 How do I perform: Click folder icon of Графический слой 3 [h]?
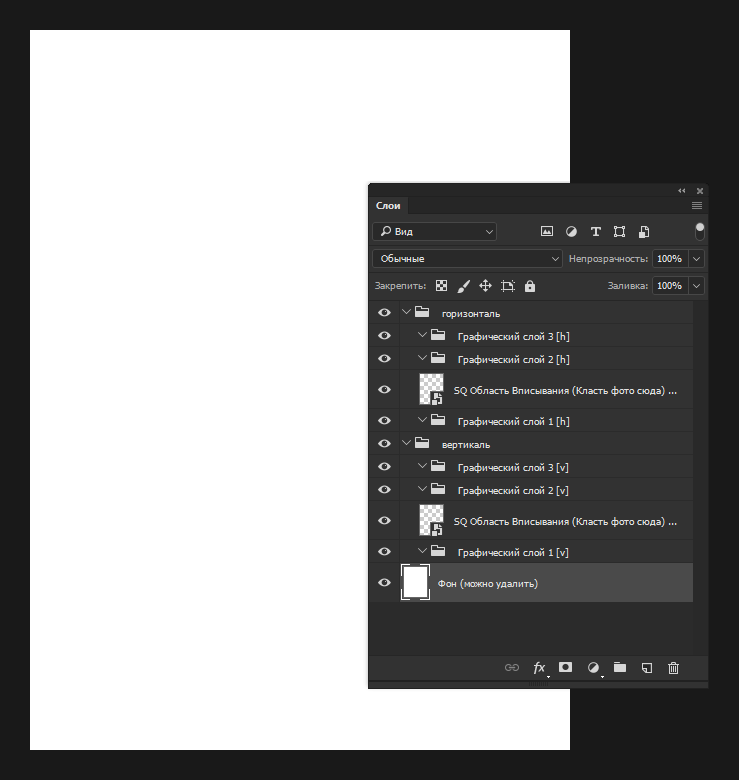pyautogui.click(x=438, y=335)
